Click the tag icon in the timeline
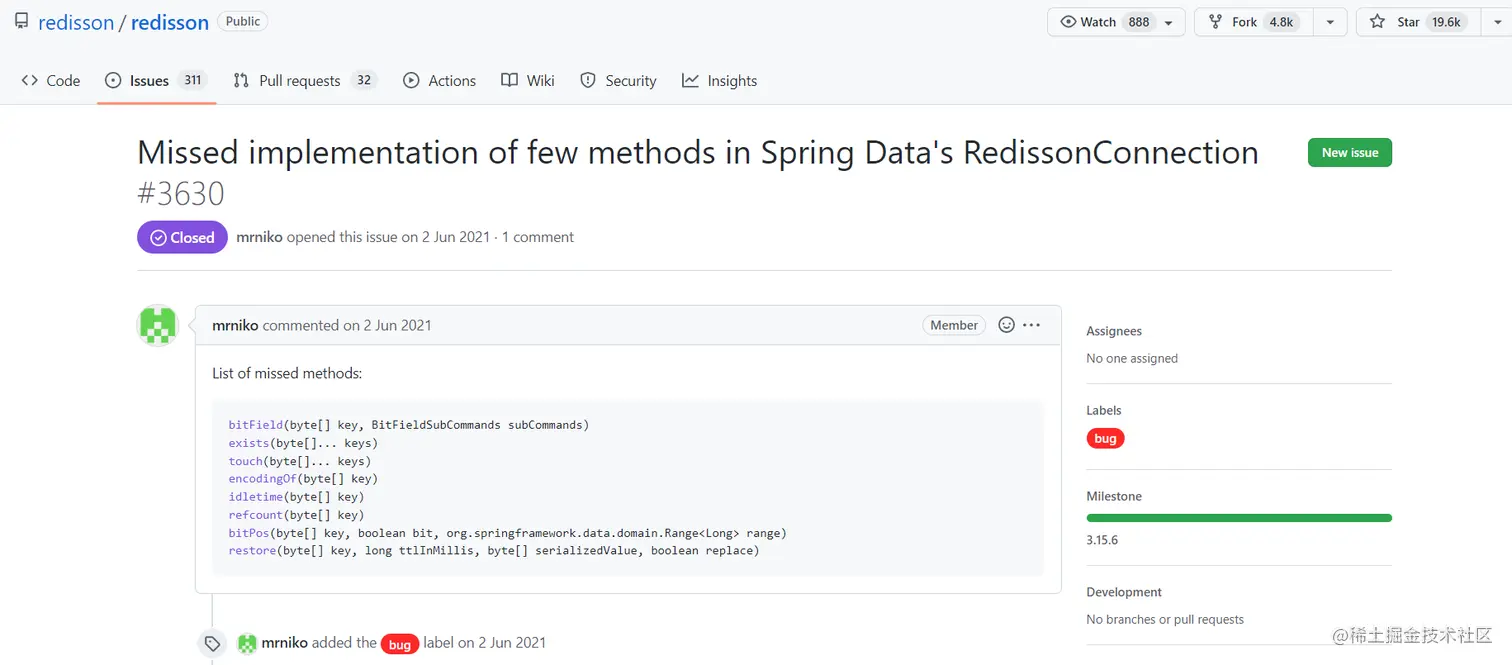 coord(212,643)
